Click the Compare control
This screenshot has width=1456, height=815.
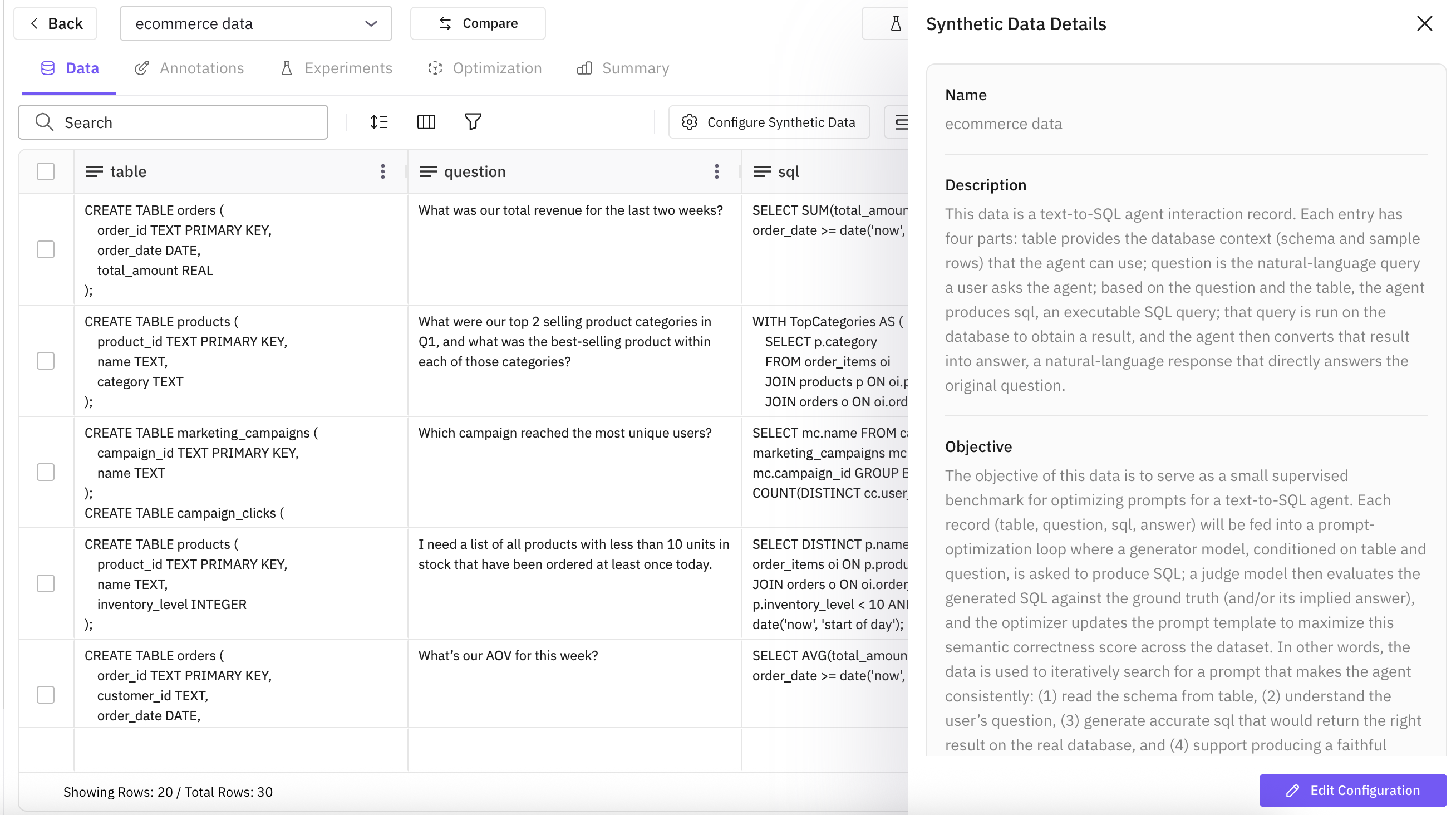click(478, 23)
